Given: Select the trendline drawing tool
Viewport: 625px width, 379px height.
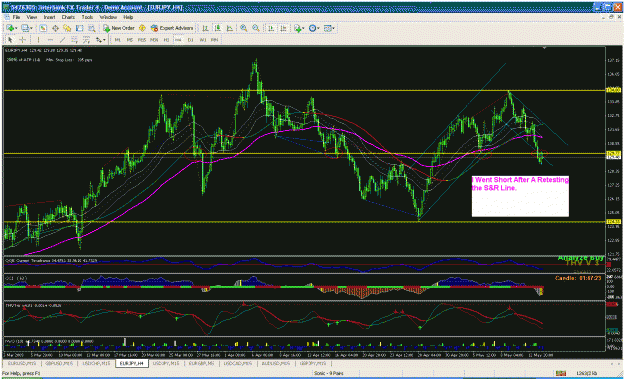Looking at the screenshot, I should pyautogui.click(x=62, y=40).
